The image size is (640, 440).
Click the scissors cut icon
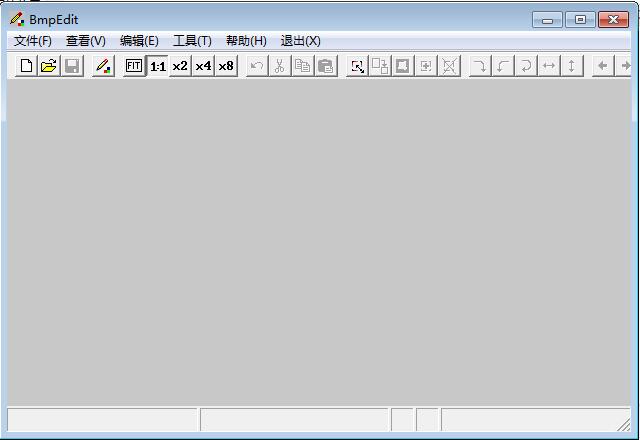pos(280,66)
